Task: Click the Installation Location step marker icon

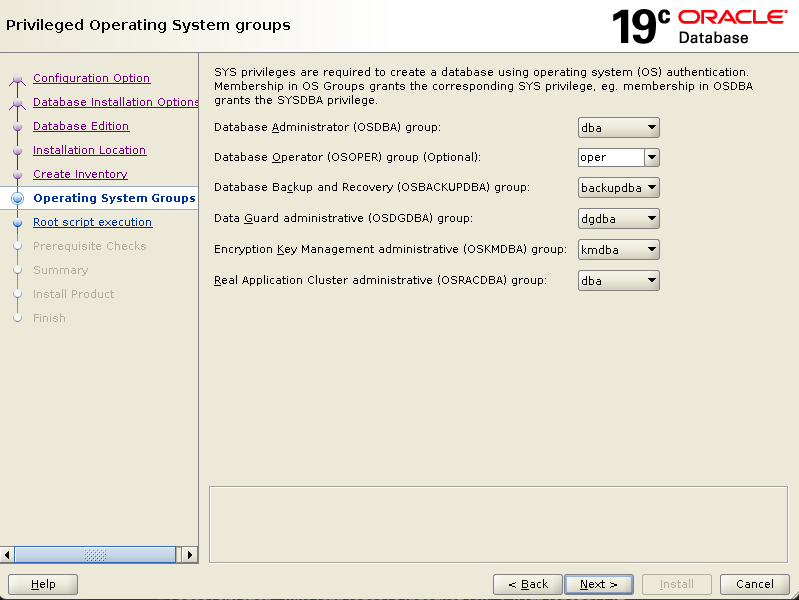Action: (17, 150)
